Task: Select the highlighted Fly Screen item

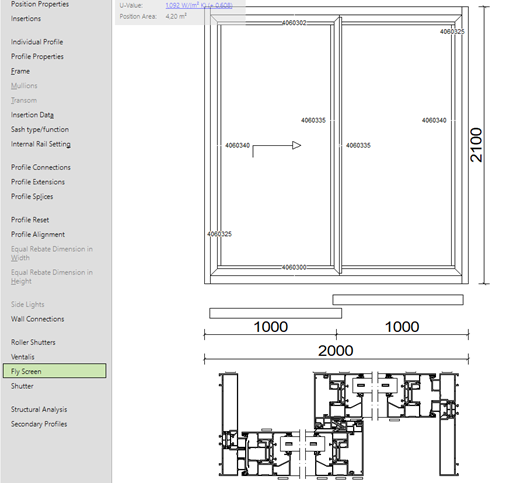Action: [55, 371]
